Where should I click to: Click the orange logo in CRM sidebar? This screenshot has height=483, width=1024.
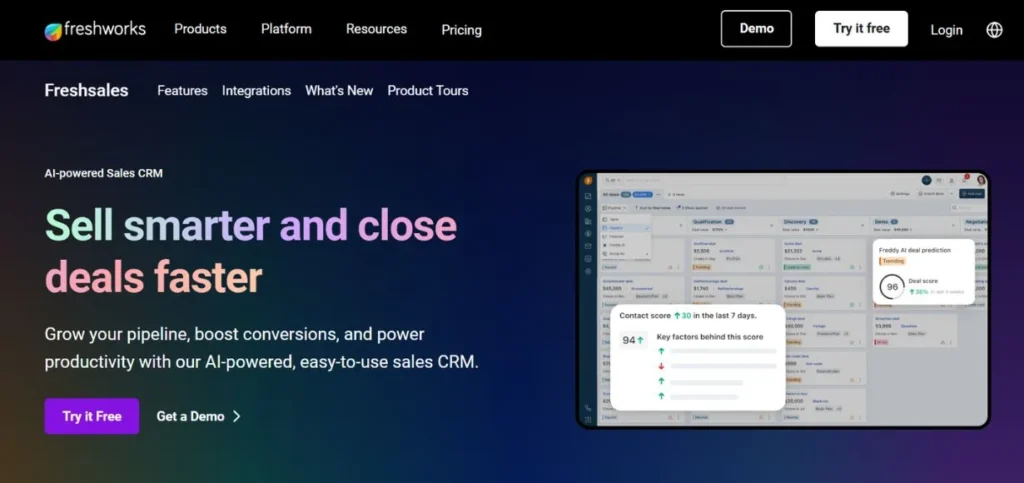click(588, 180)
